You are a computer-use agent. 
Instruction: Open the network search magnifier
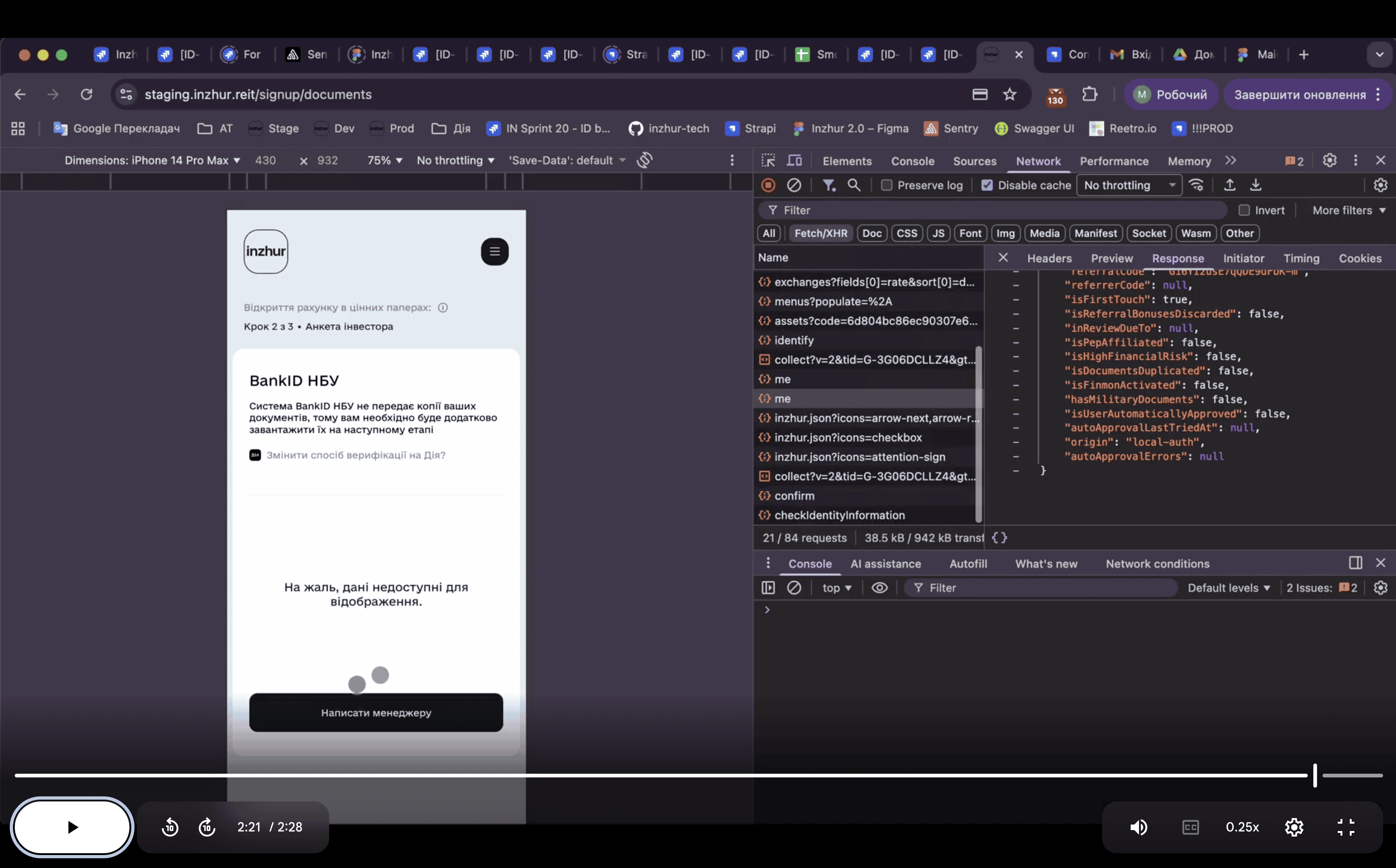[x=854, y=185]
